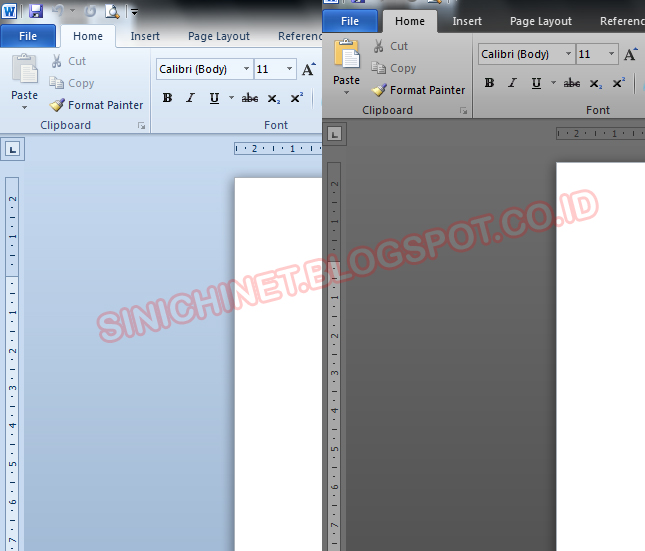Viewport: 645px width, 551px height.
Task: Expand Paste options arrow in right dark window
Action: coord(347,93)
